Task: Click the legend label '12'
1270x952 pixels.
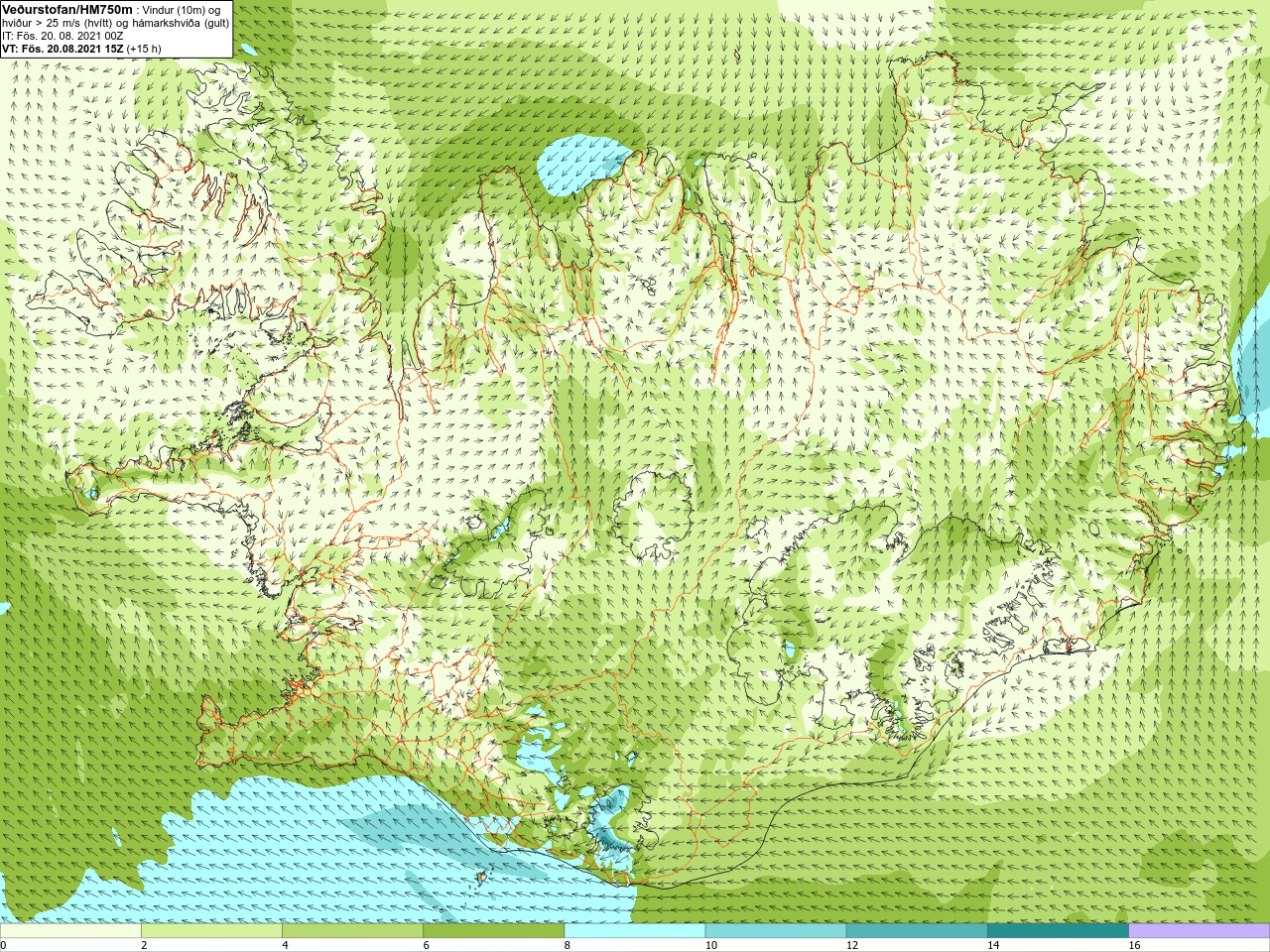Action: [x=851, y=946]
